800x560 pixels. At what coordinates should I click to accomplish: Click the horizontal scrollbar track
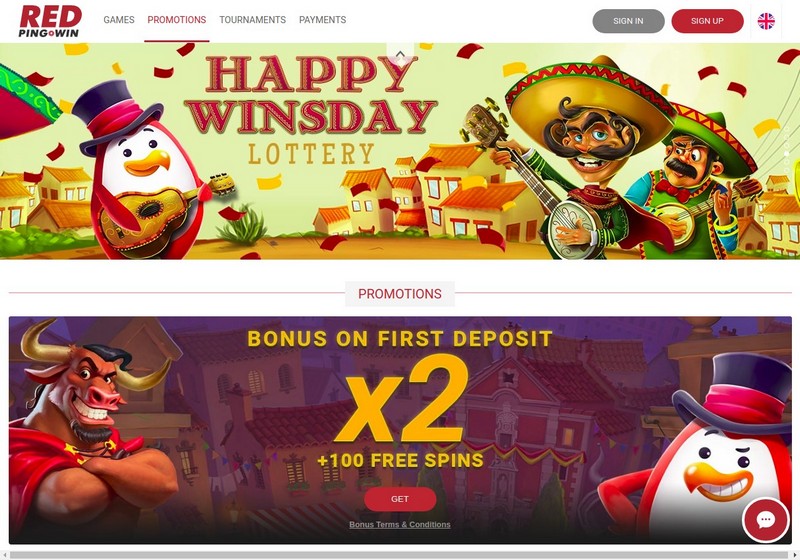[x=399, y=555]
